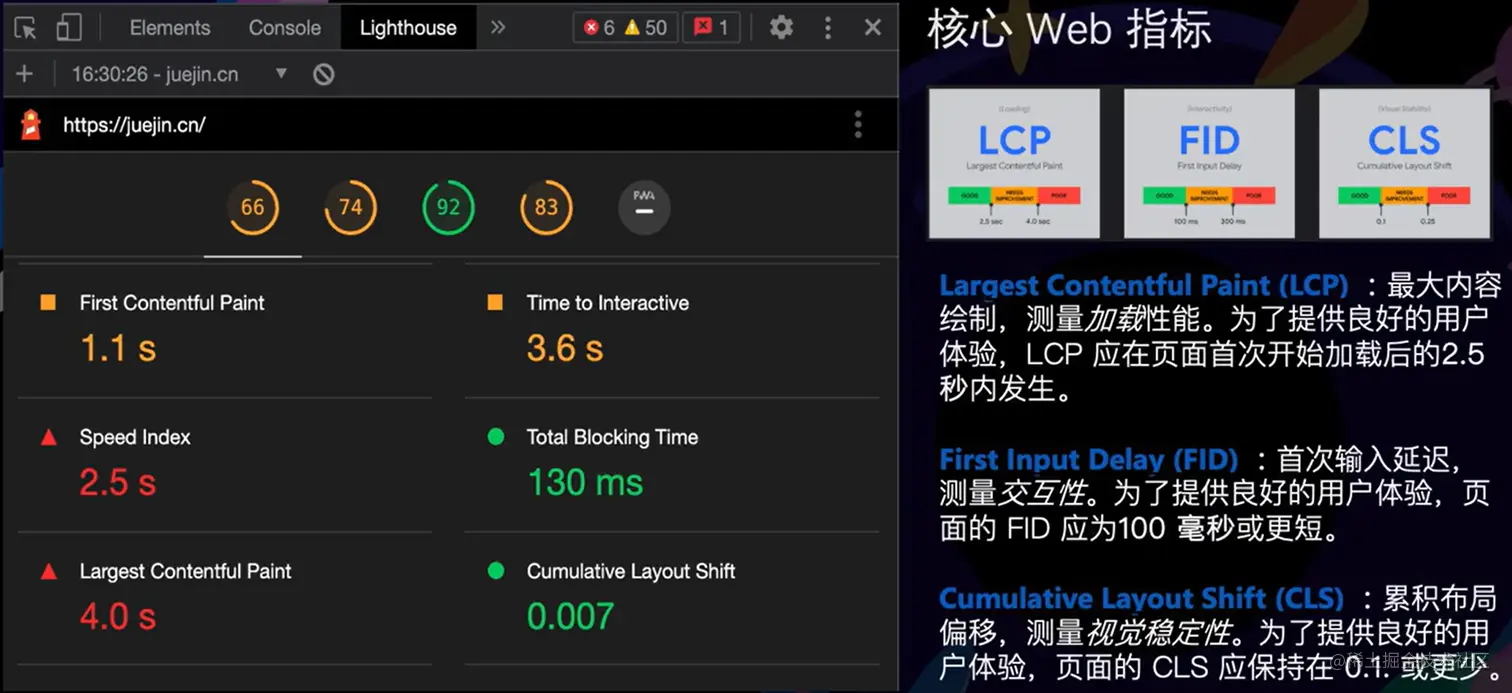Open the Elements tab
Viewport: 1512px width, 693px height.
[170, 28]
